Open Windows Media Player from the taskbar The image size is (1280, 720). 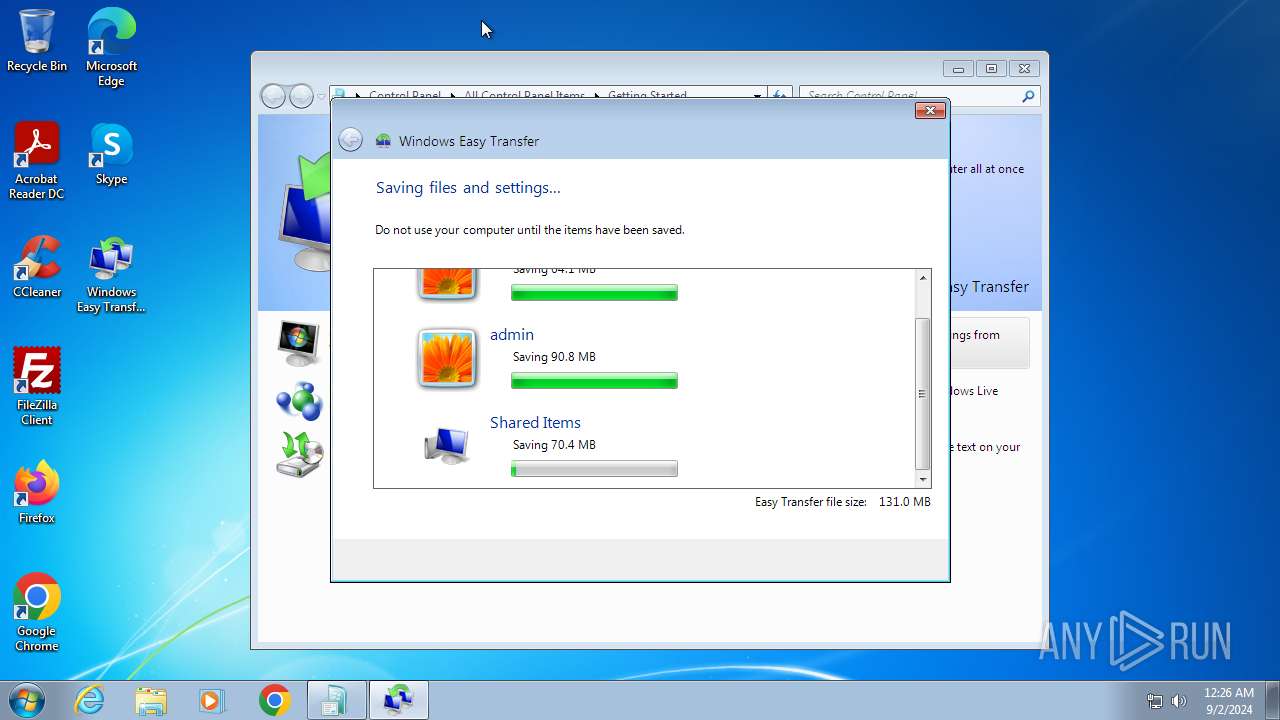pos(211,700)
